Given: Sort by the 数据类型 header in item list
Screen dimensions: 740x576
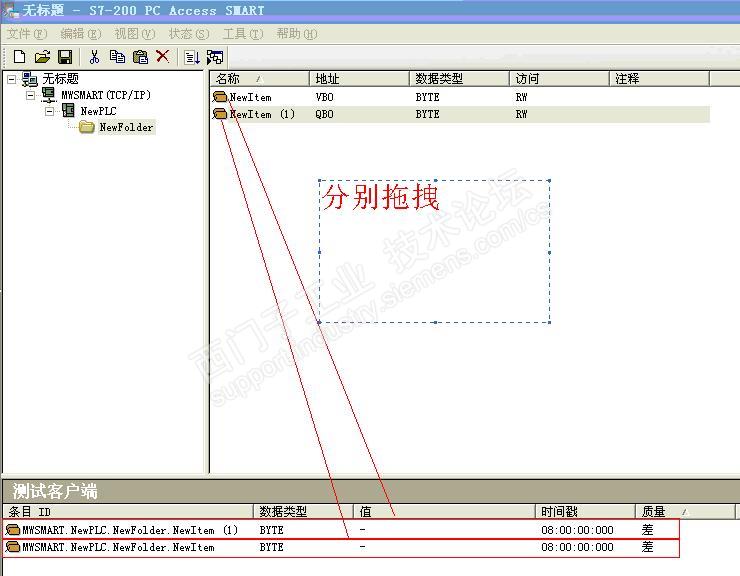Looking at the screenshot, I should pyautogui.click(x=459, y=78).
